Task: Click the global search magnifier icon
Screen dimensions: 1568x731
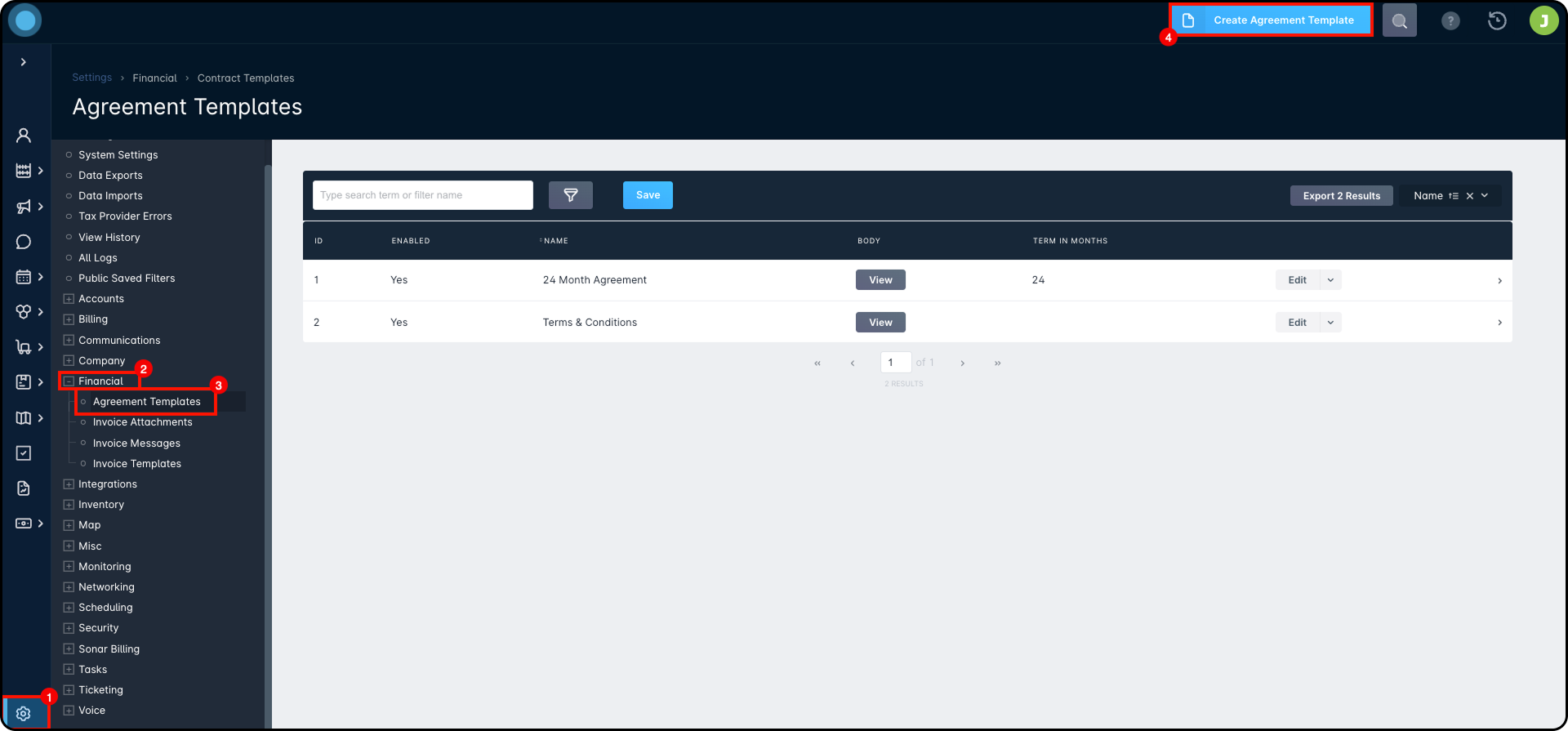Action: coord(1400,20)
